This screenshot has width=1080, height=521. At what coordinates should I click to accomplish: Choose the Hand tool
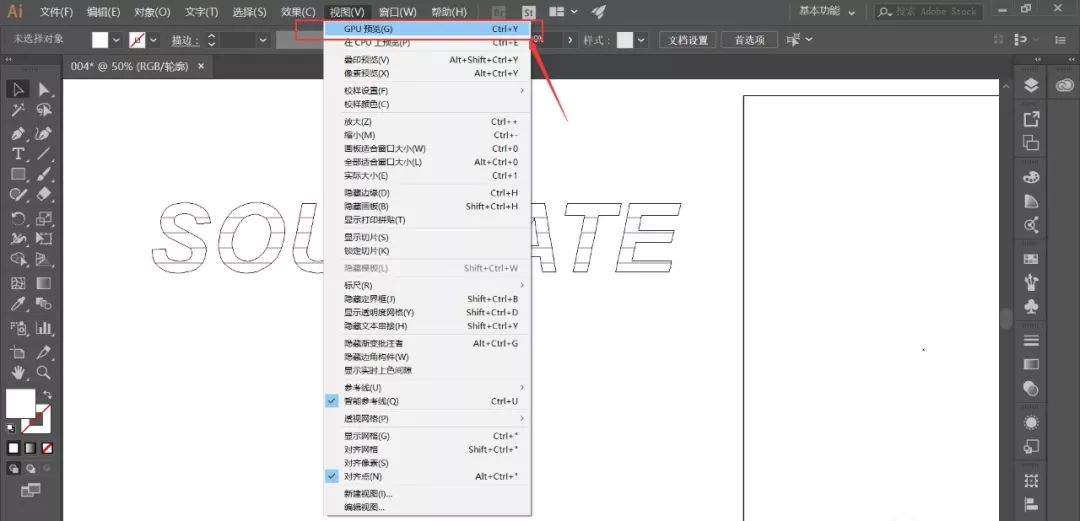point(18,373)
